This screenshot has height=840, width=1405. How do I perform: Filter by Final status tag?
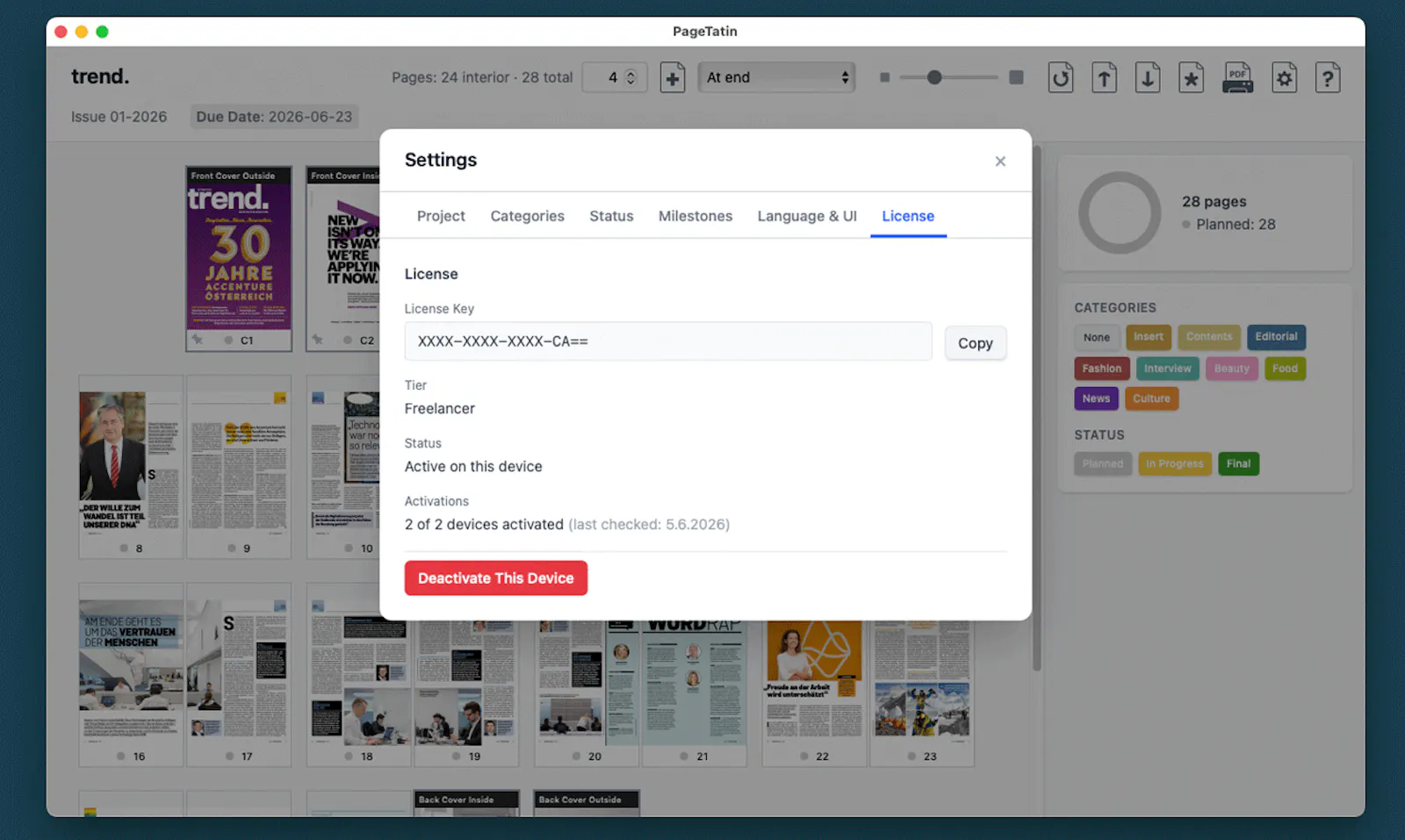click(1238, 463)
